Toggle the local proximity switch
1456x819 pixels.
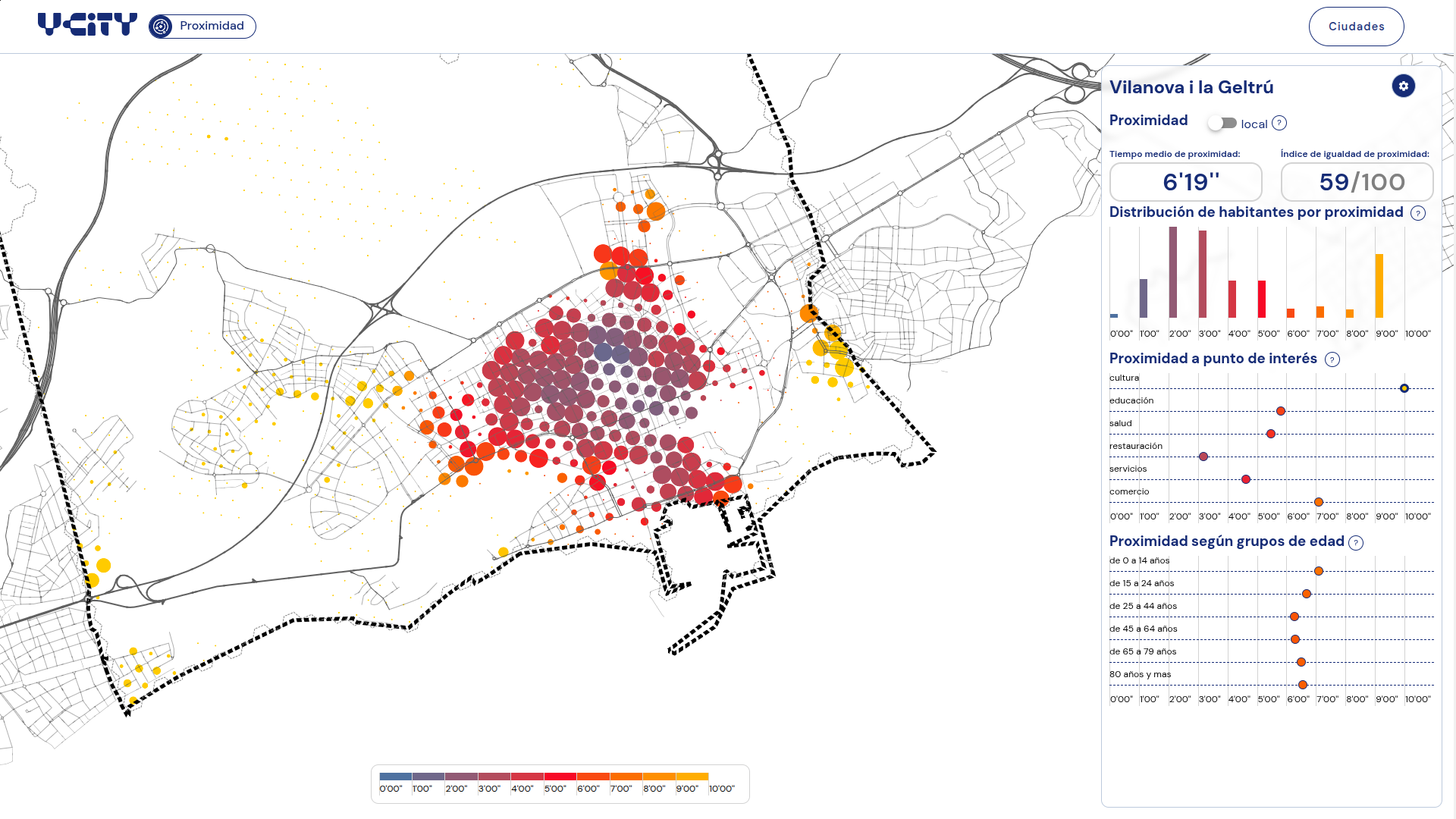pyautogui.click(x=1222, y=123)
